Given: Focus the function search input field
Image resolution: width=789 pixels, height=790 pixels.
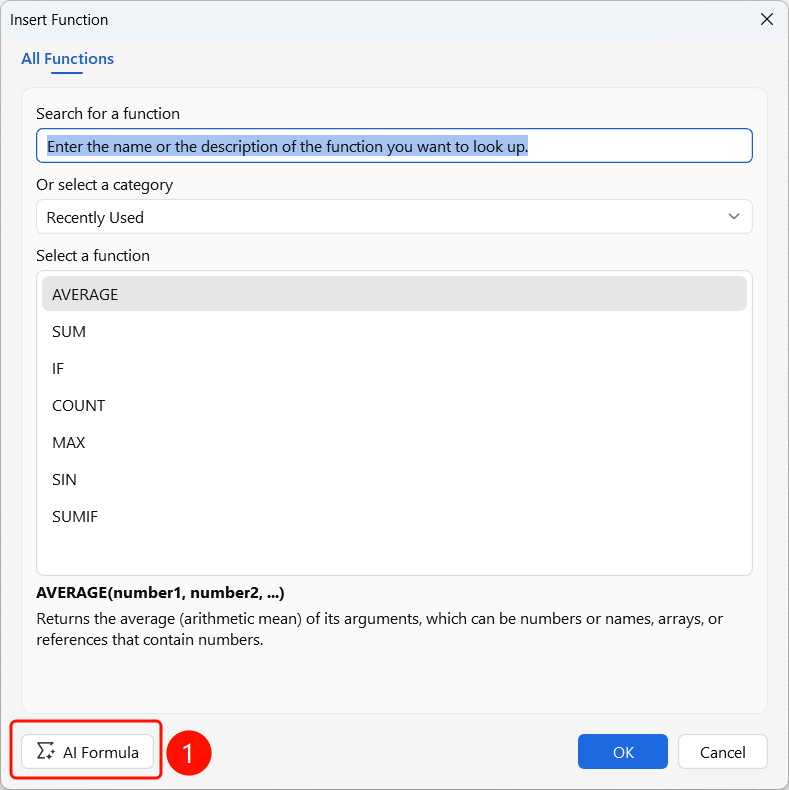Looking at the screenshot, I should 394,146.
